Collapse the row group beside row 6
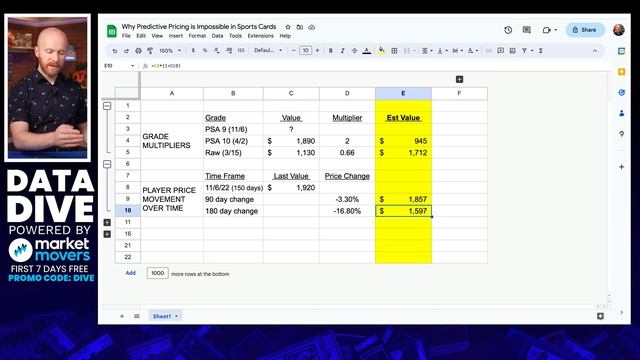This screenshot has height=360, width=640. (x=107, y=164)
